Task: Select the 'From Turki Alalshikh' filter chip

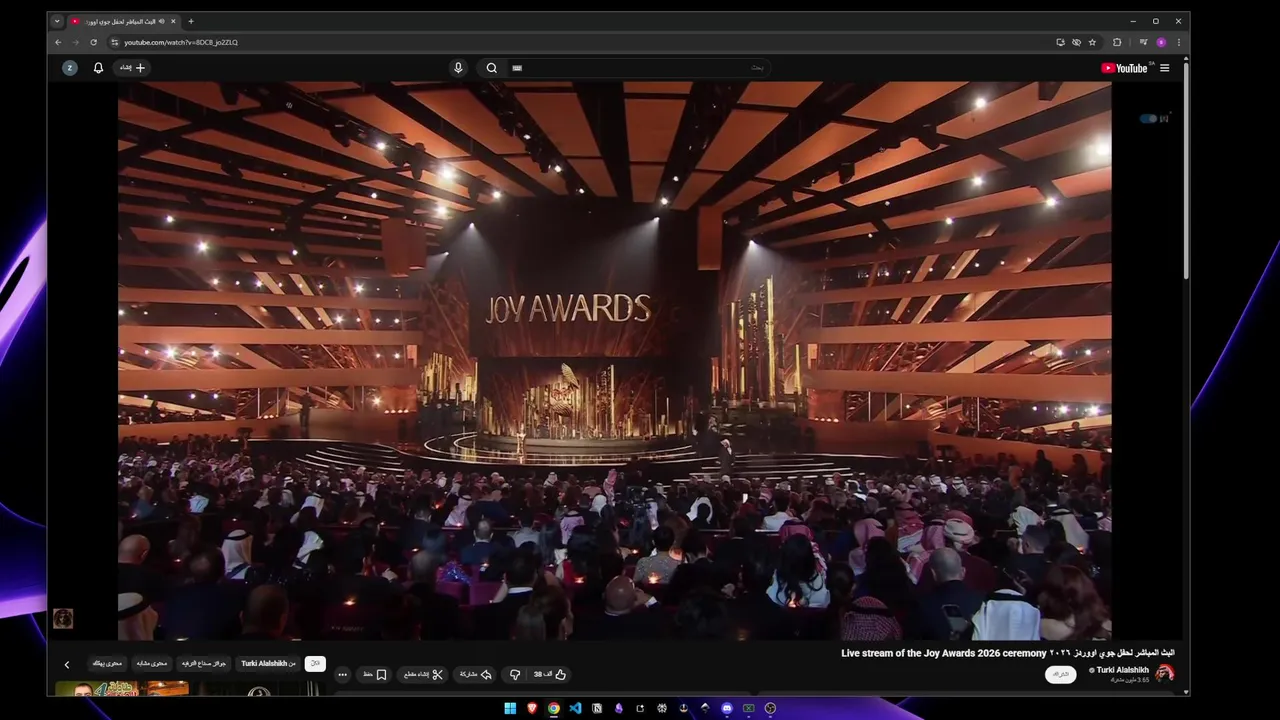Action: pyautogui.click(x=268, y=664)
